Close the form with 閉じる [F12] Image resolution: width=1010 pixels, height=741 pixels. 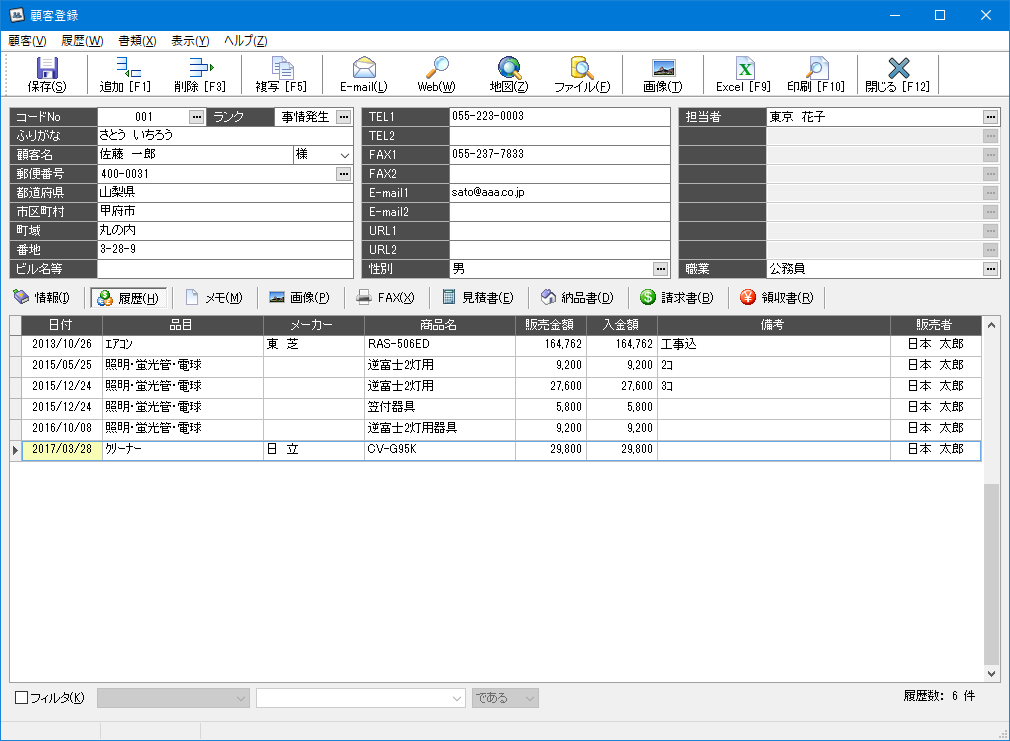point(898,75)
